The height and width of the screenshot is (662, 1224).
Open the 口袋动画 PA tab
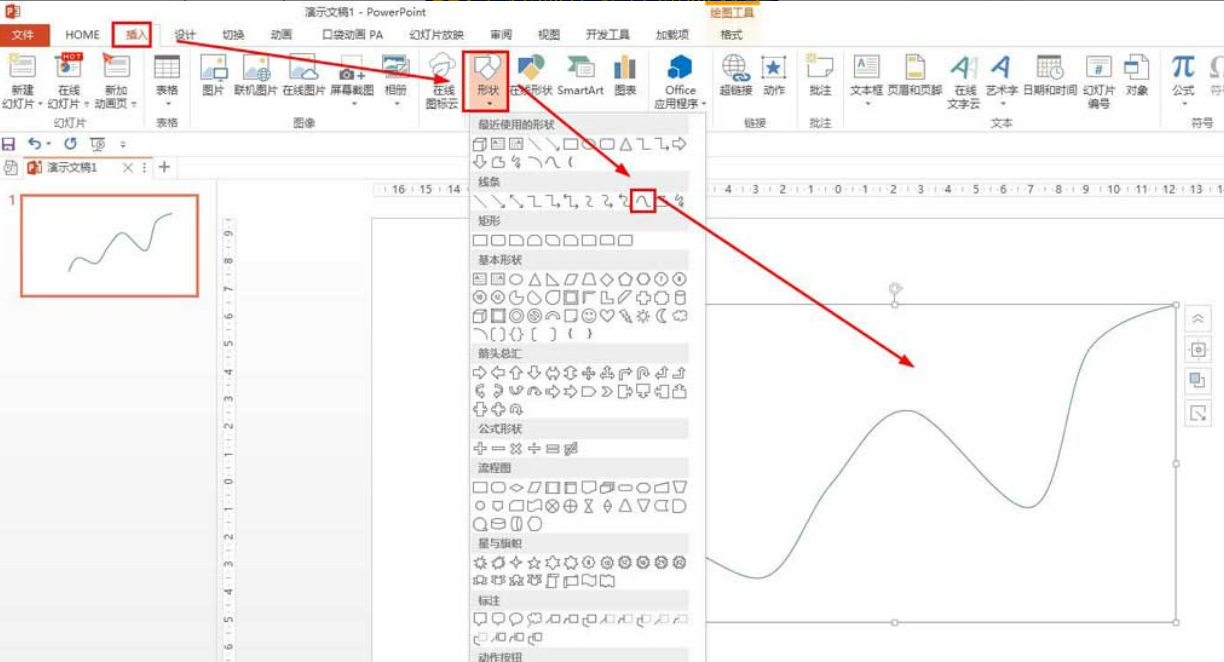click(x=353, y=34)
